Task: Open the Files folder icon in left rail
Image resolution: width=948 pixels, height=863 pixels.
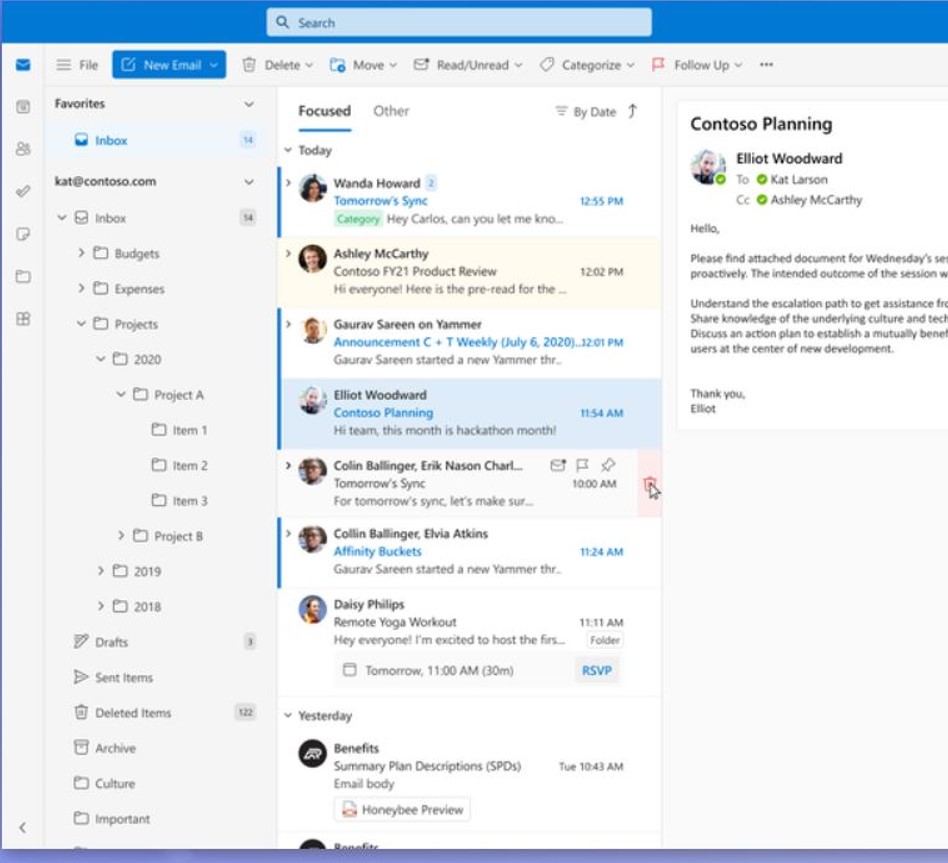Action: click(x=23, y=276)
